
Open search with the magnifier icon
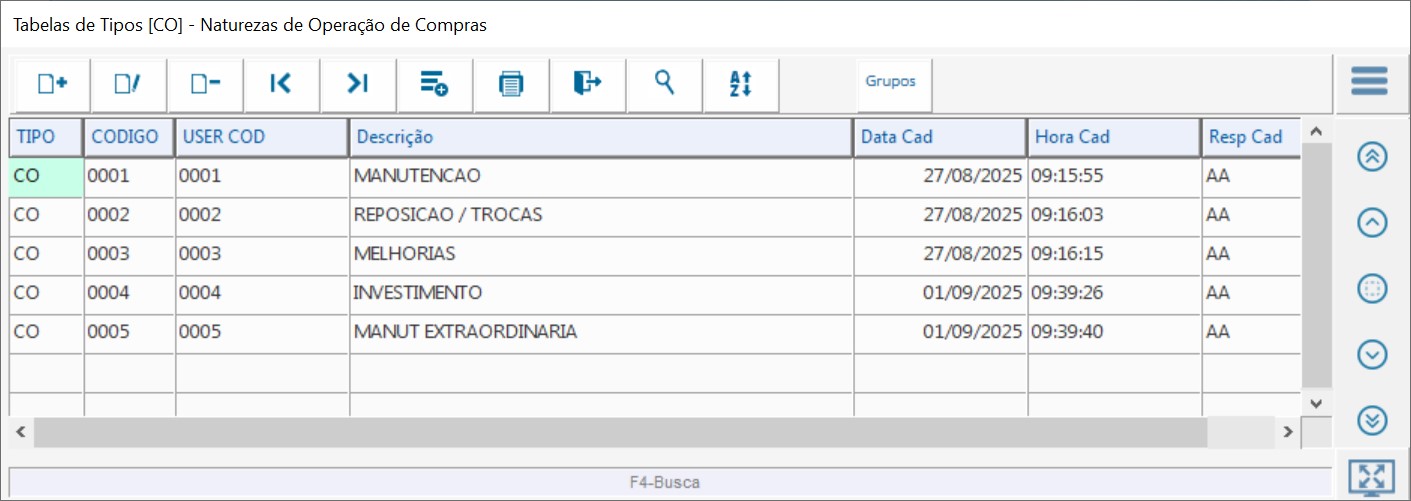point(664,84)
